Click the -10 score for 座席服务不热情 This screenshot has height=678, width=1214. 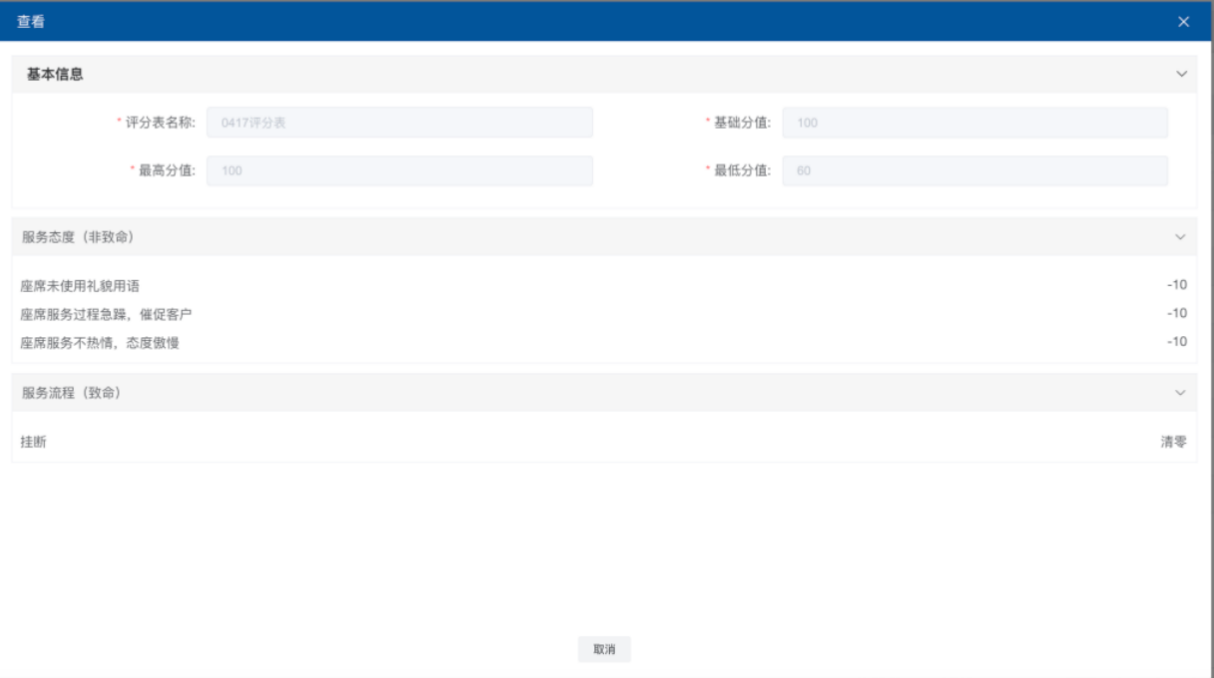click(x=1177, y=342)
